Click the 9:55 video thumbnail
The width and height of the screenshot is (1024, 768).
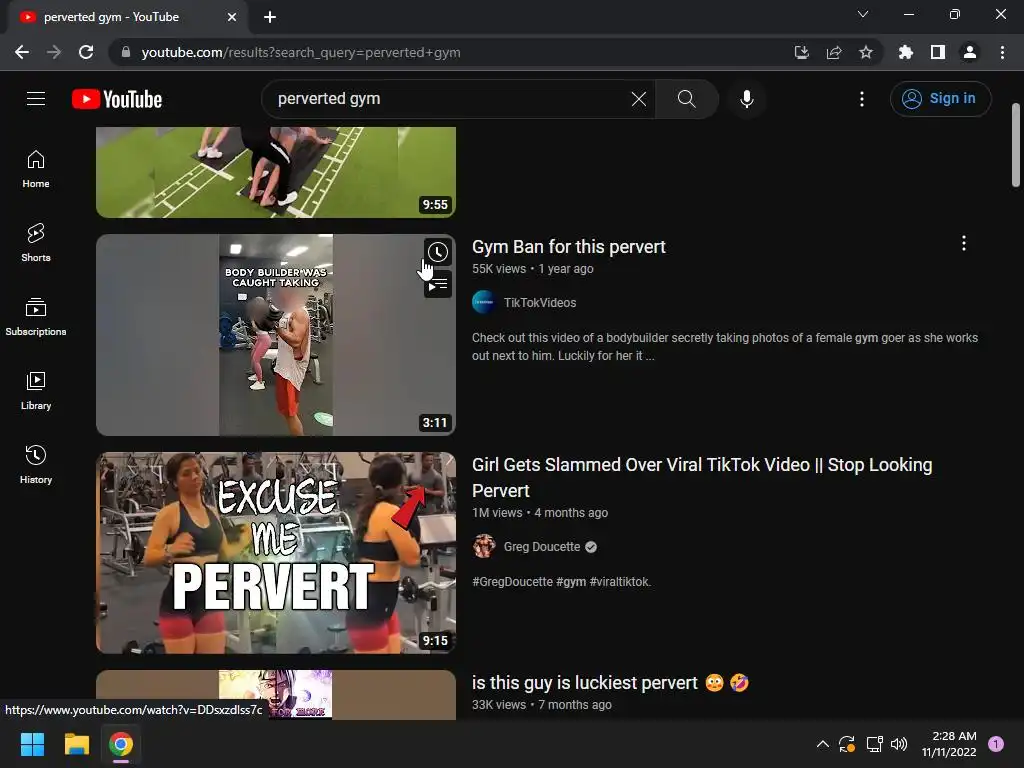pyautogui.click(x=276, y=172)
